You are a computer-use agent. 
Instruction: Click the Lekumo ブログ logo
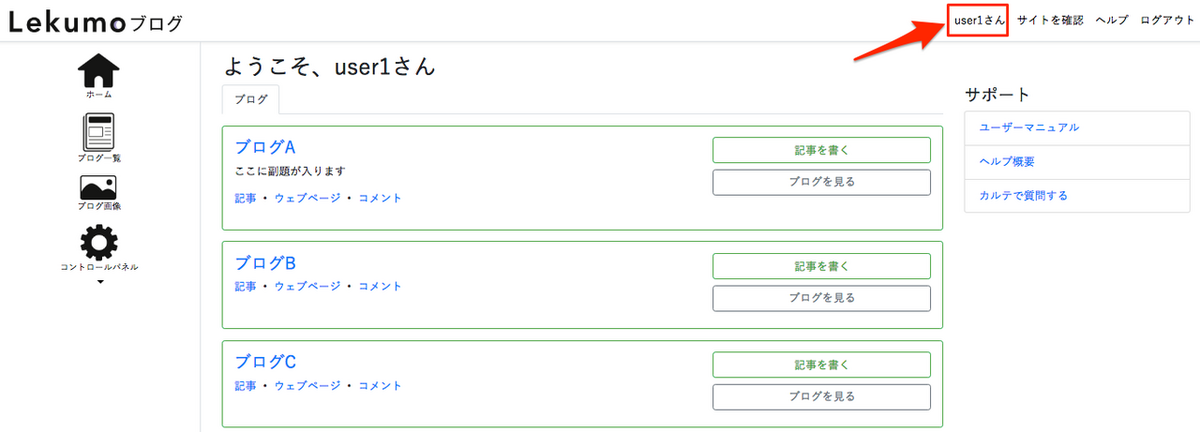coord(96,22)
